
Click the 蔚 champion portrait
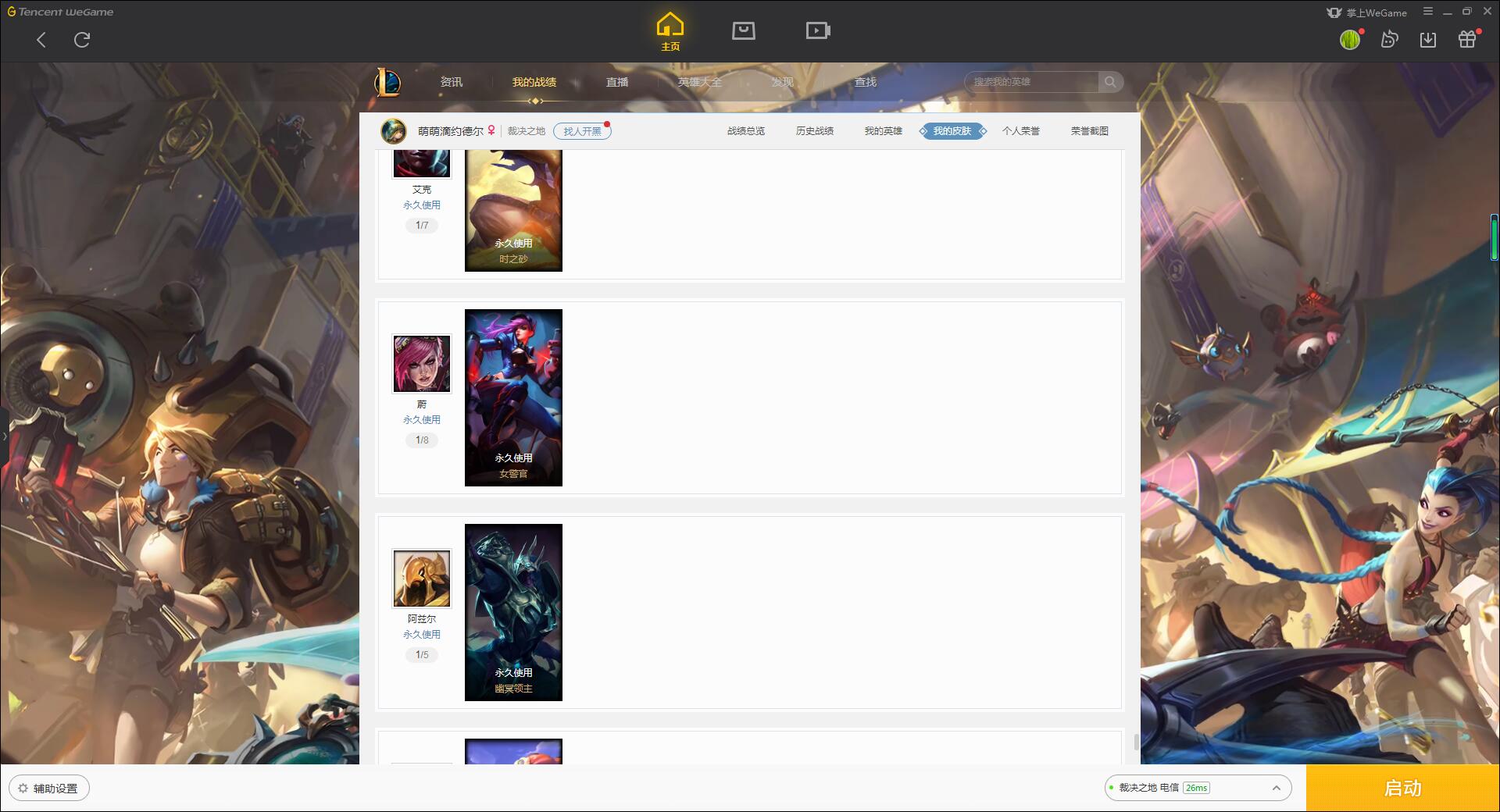pos(422,364)
